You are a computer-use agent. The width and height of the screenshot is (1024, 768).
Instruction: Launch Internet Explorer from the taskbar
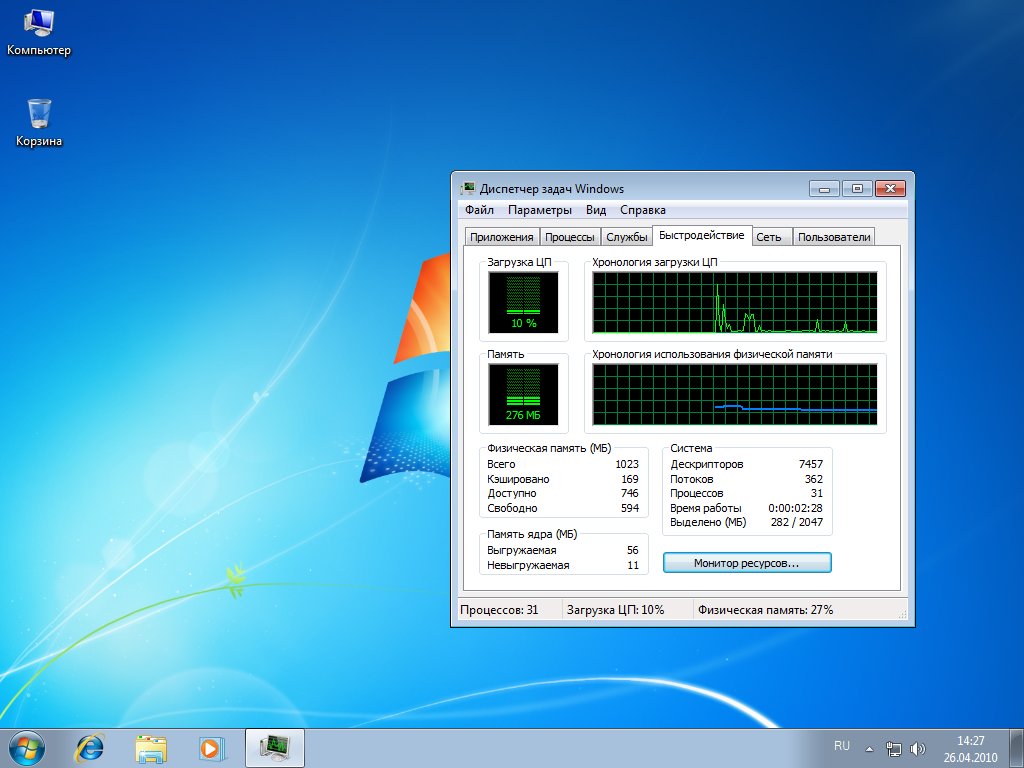pyautogui.click(x=90, y=747)
